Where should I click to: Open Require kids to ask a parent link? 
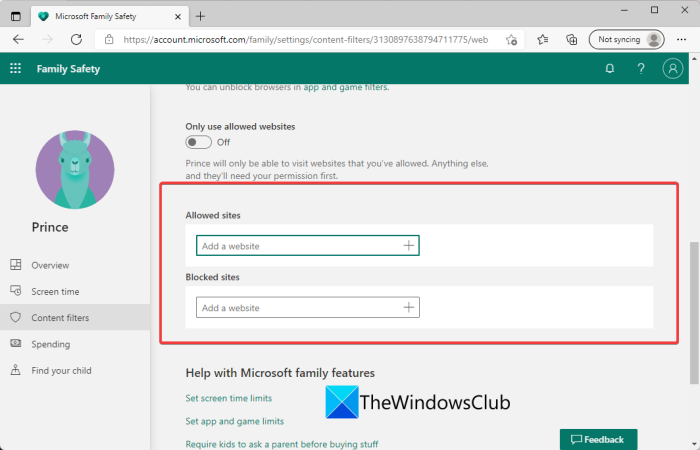click(282, 444)
